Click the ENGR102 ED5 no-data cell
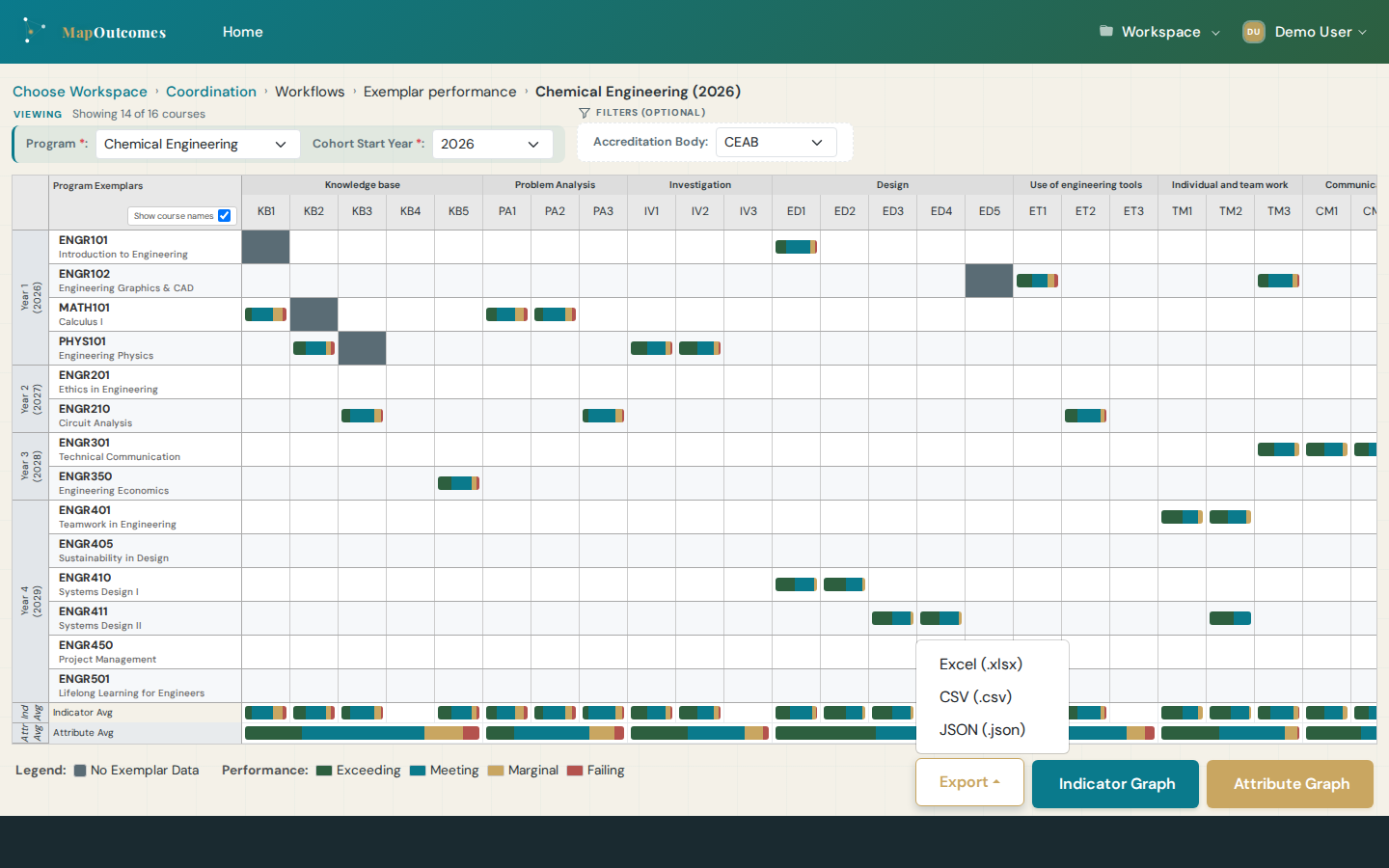This screenshot has width=1389, height=868. pos(989,281)
